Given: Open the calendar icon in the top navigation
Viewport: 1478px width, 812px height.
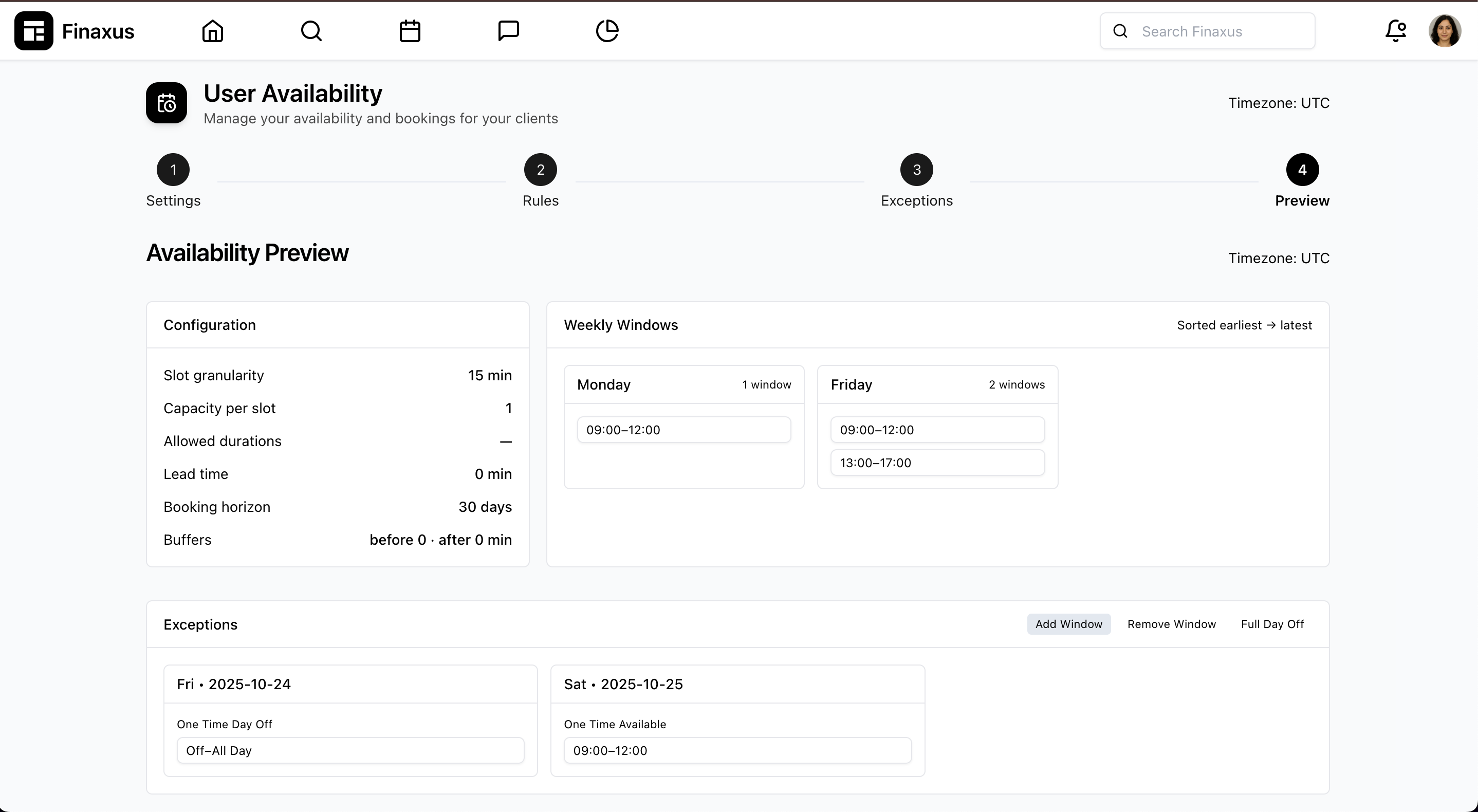Looking at the screenshot, I should point(410,31).
